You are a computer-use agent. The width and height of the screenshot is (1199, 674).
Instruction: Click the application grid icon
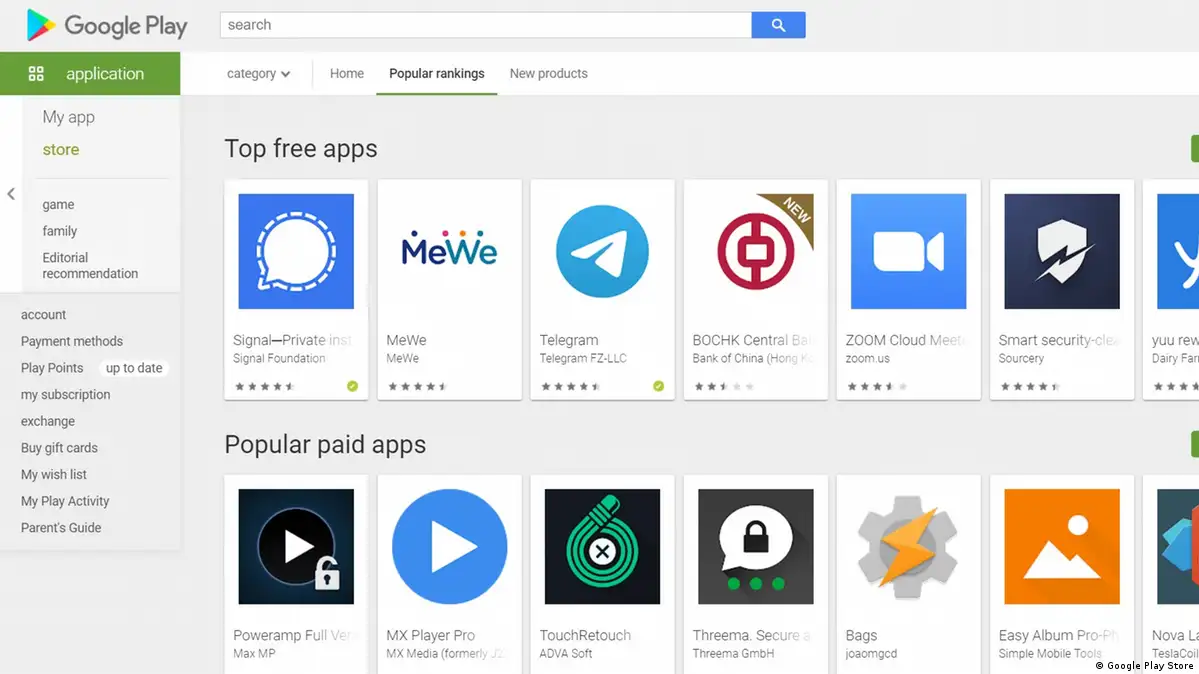pos(36,73)
